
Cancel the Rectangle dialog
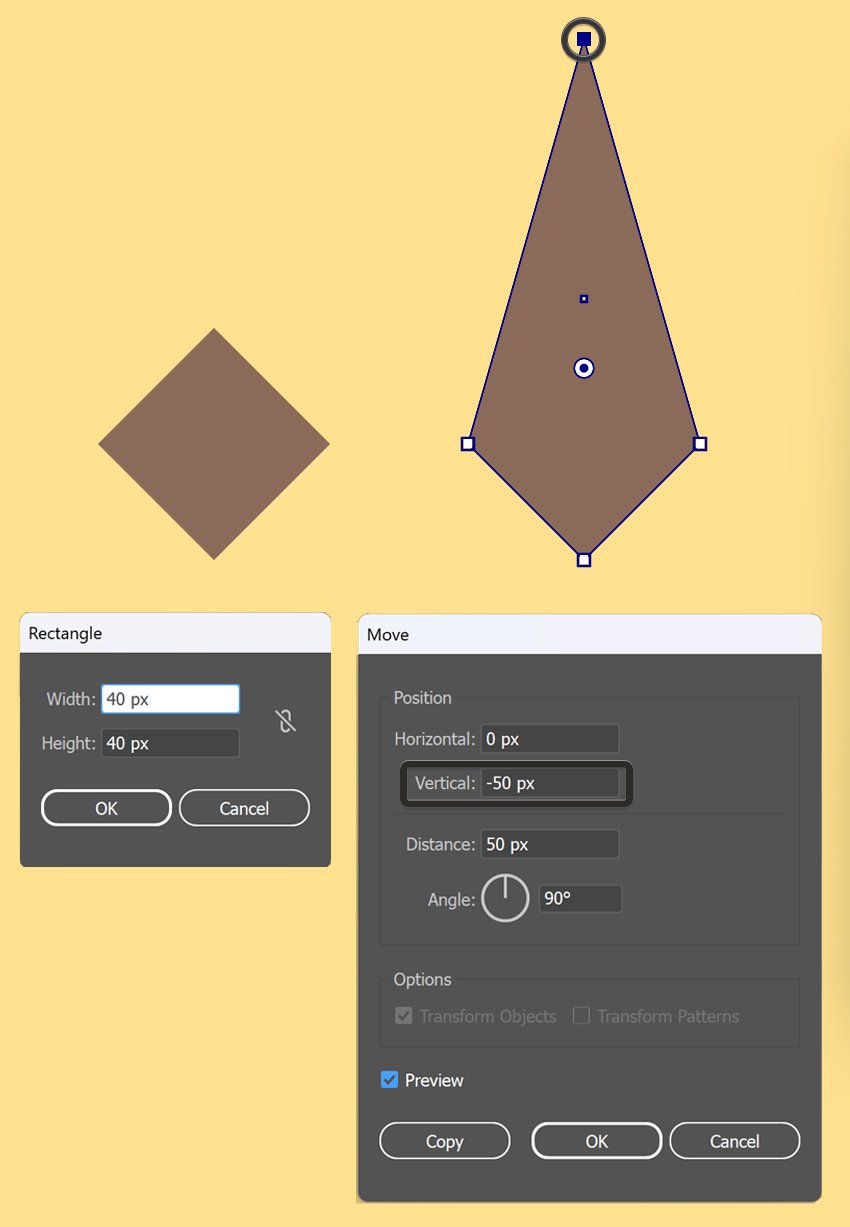[244, 808]
